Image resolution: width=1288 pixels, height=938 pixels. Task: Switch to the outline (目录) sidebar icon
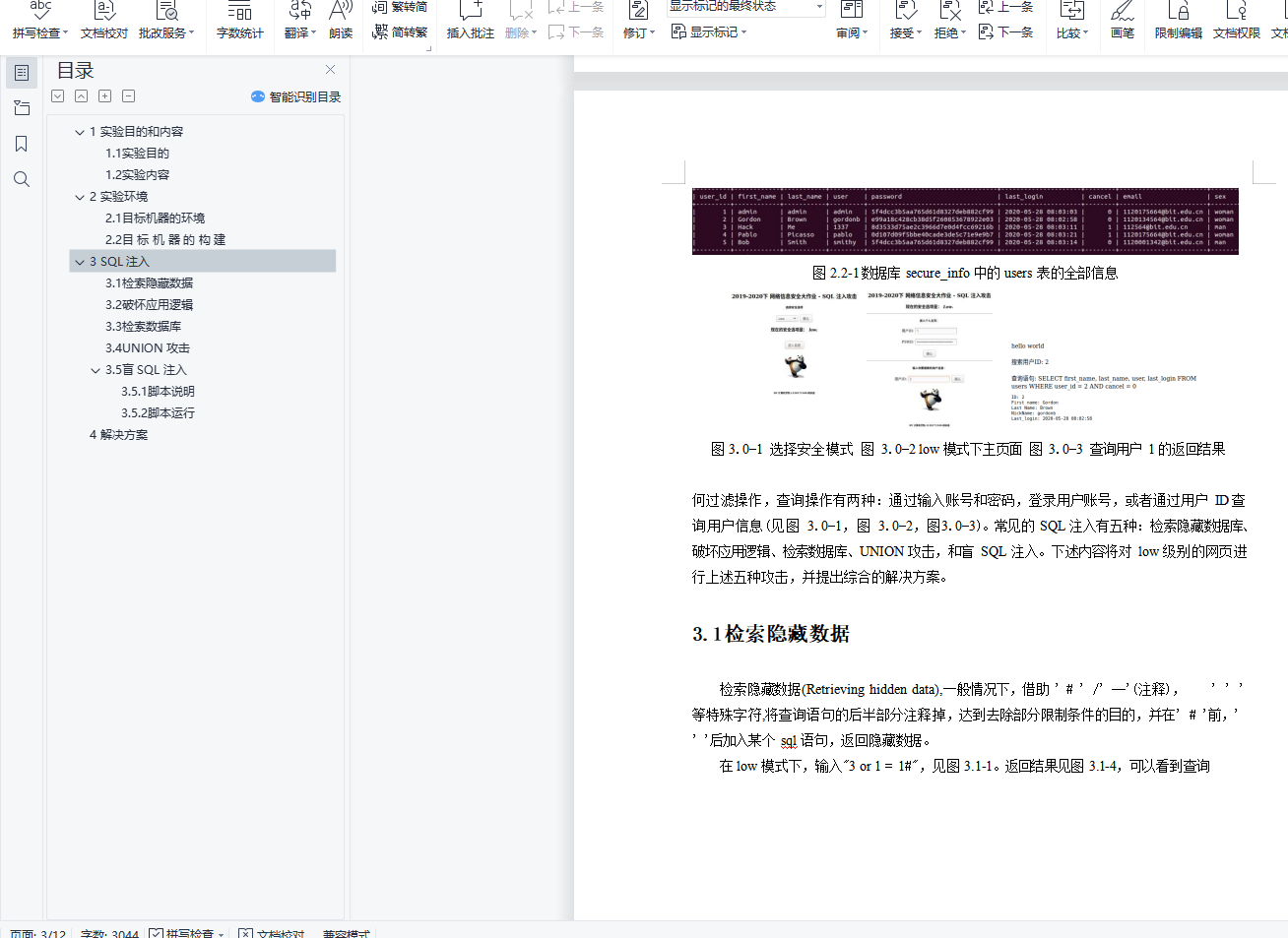22,73
